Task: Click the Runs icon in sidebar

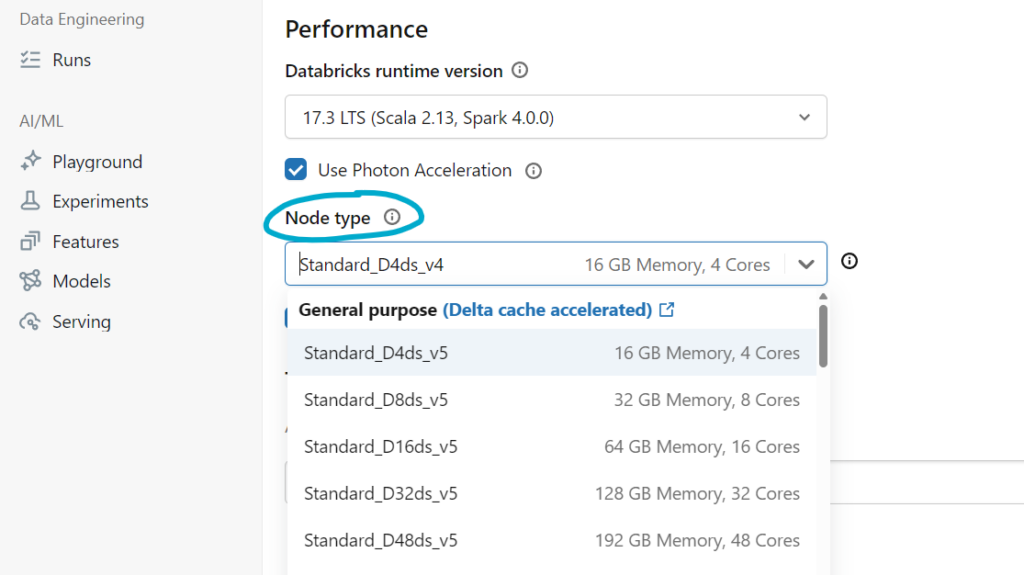Action: 30,60
